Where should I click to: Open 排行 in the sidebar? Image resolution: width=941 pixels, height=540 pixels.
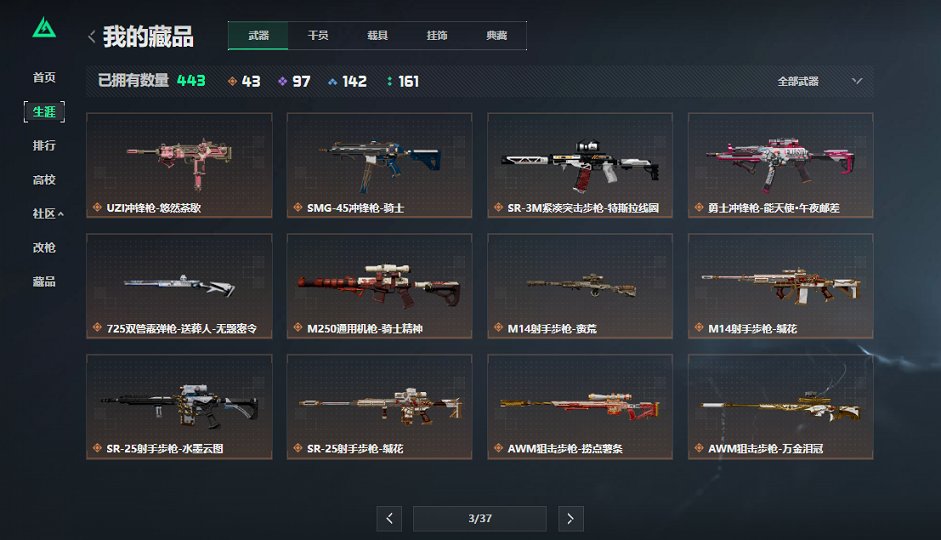[44, 146]
